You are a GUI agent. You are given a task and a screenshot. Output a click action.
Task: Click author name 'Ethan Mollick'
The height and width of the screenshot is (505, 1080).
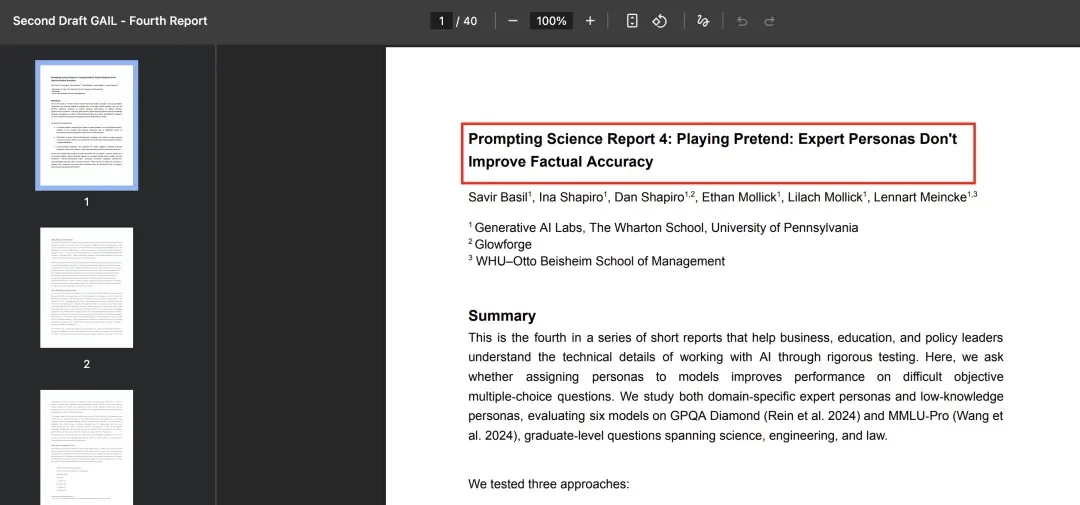(x=740, y=198)
